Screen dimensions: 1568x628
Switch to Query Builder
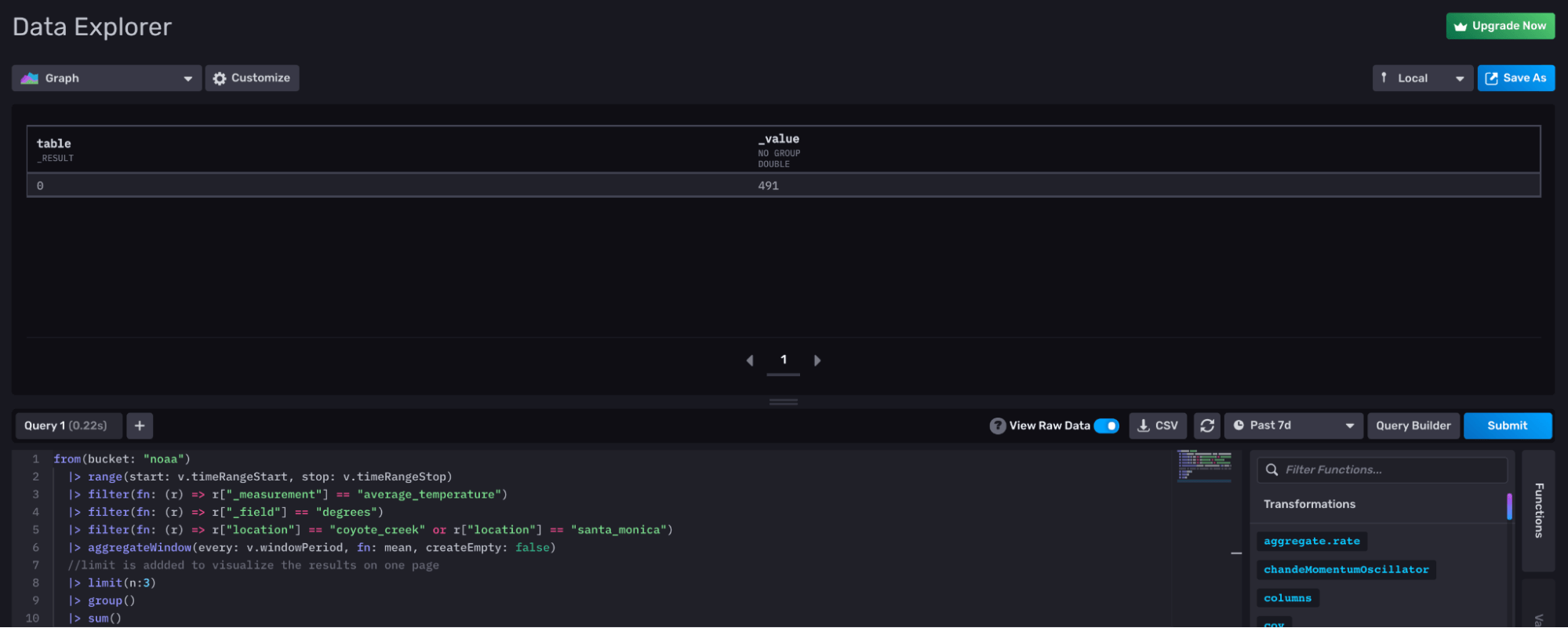1413,425
